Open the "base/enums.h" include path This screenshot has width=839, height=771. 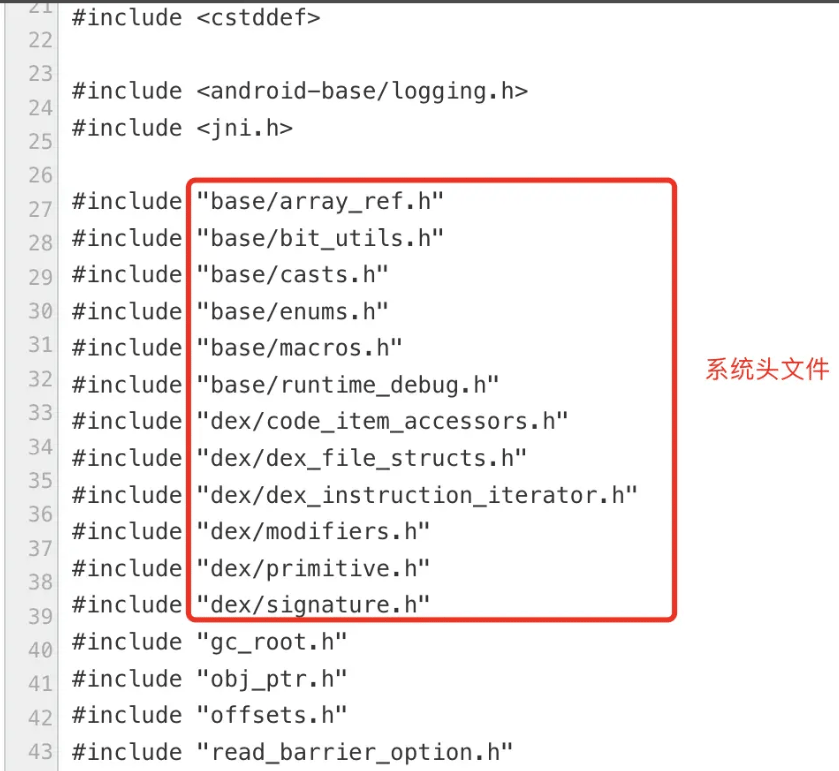click(x=292, y=311)
